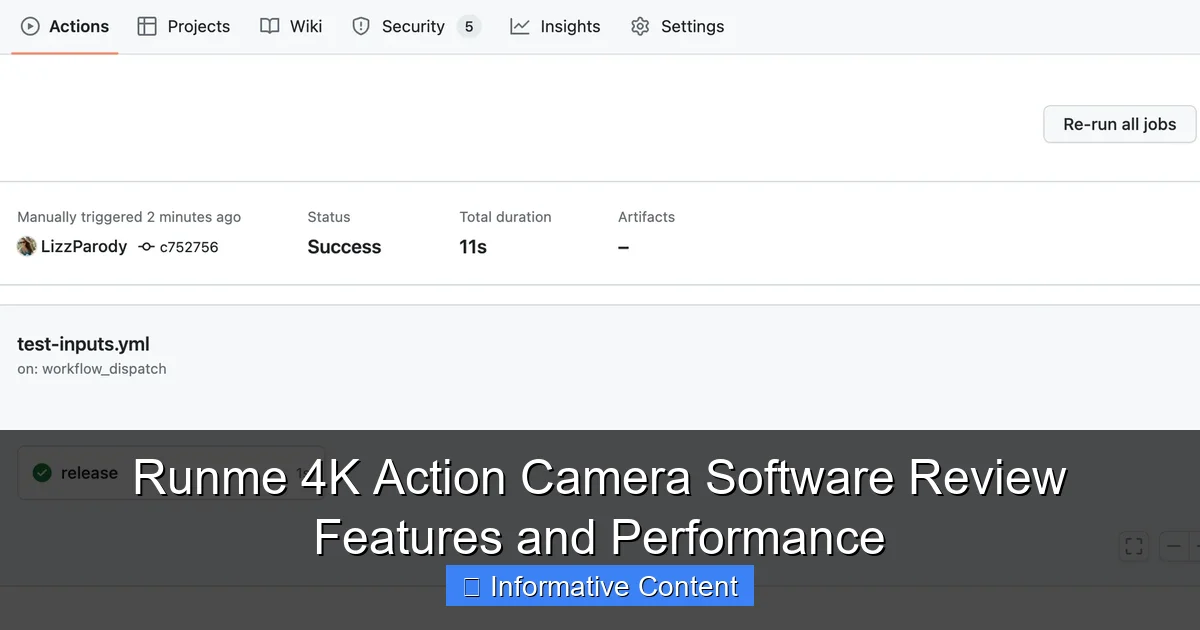The width and height of the screenshot is (1200, 630).
Task: Visit LizzParody's profile link
Action: click(84, 246)
